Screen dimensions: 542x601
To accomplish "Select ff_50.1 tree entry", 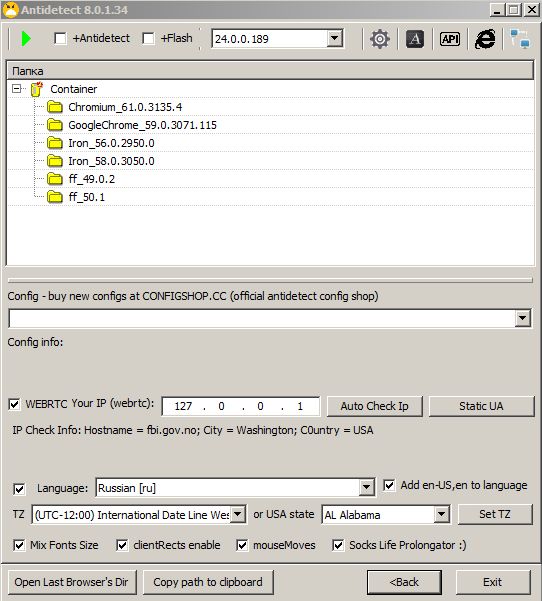I will 87,197.
